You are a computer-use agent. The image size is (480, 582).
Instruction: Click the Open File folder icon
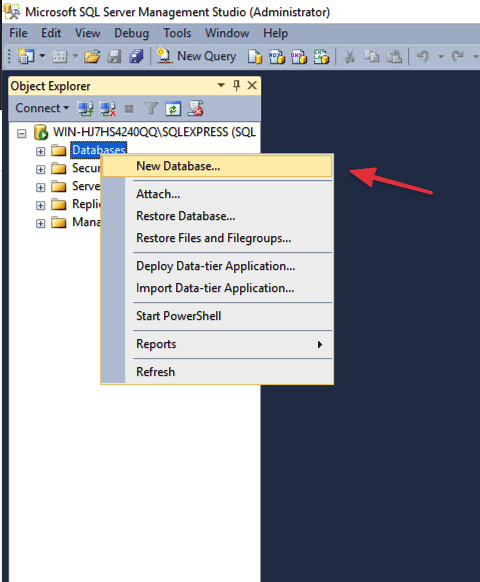[92, 56]
